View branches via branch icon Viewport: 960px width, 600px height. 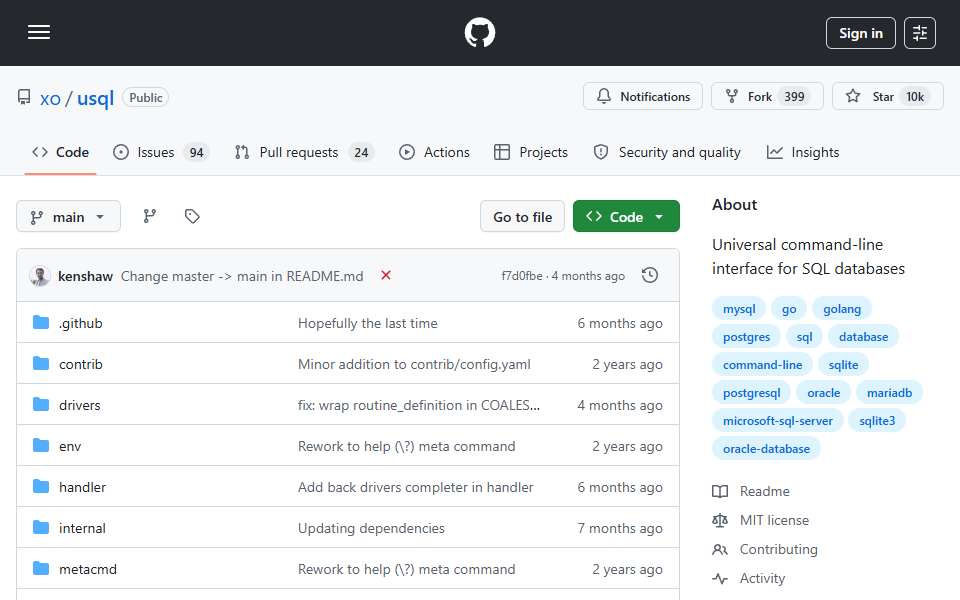pyautogui.click(x=150, y=216)
